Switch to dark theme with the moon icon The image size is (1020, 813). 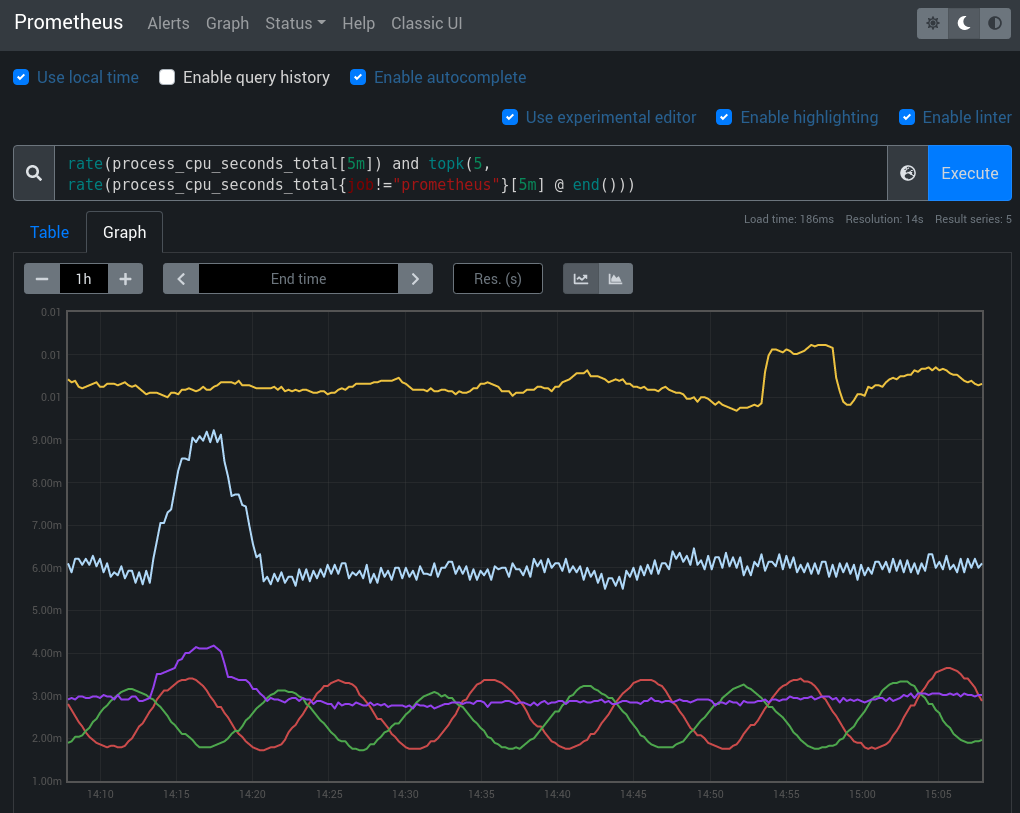click(963, 23)
